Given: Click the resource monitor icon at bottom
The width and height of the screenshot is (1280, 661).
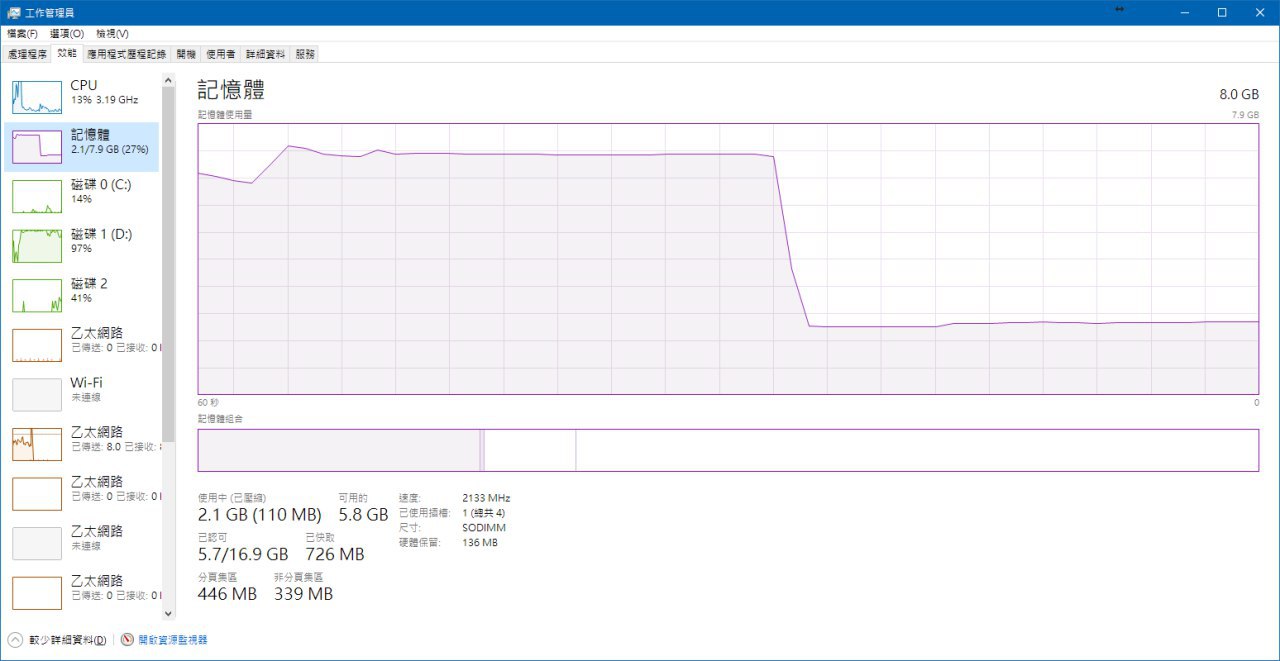Looking at the screenshot, I should 127,640.
